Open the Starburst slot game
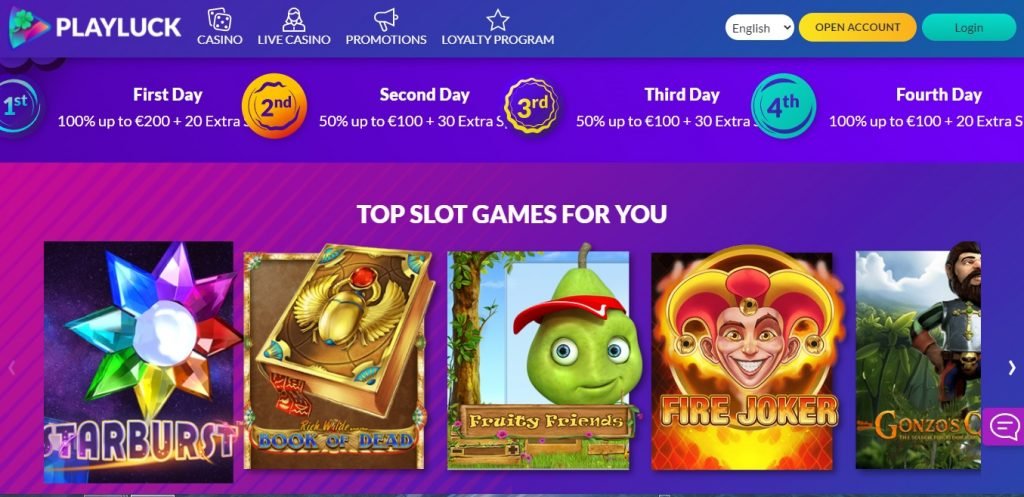 pyautogui.click(x=138, y=362)
